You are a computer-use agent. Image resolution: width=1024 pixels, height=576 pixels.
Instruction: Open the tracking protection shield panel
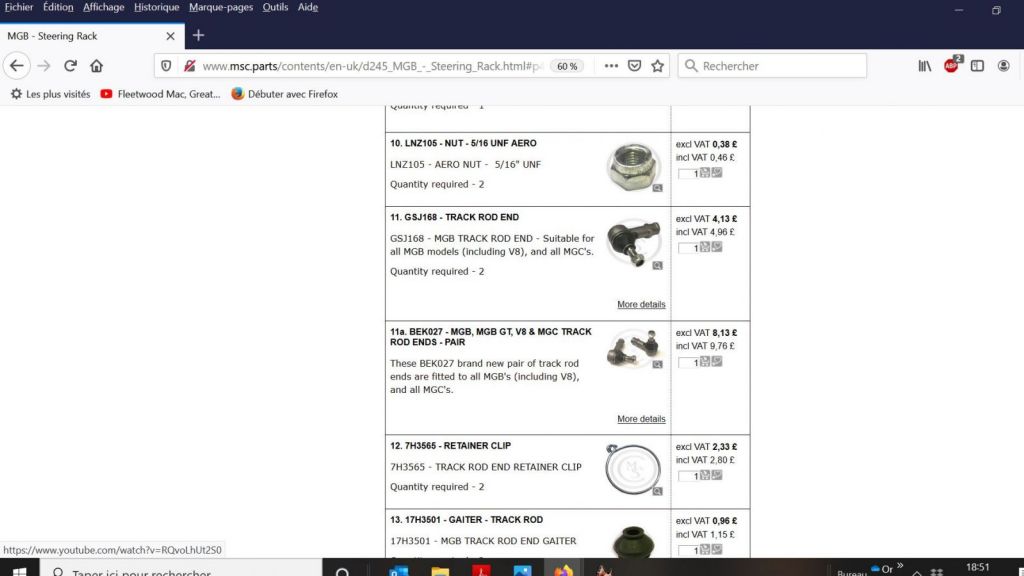[166, 66]
